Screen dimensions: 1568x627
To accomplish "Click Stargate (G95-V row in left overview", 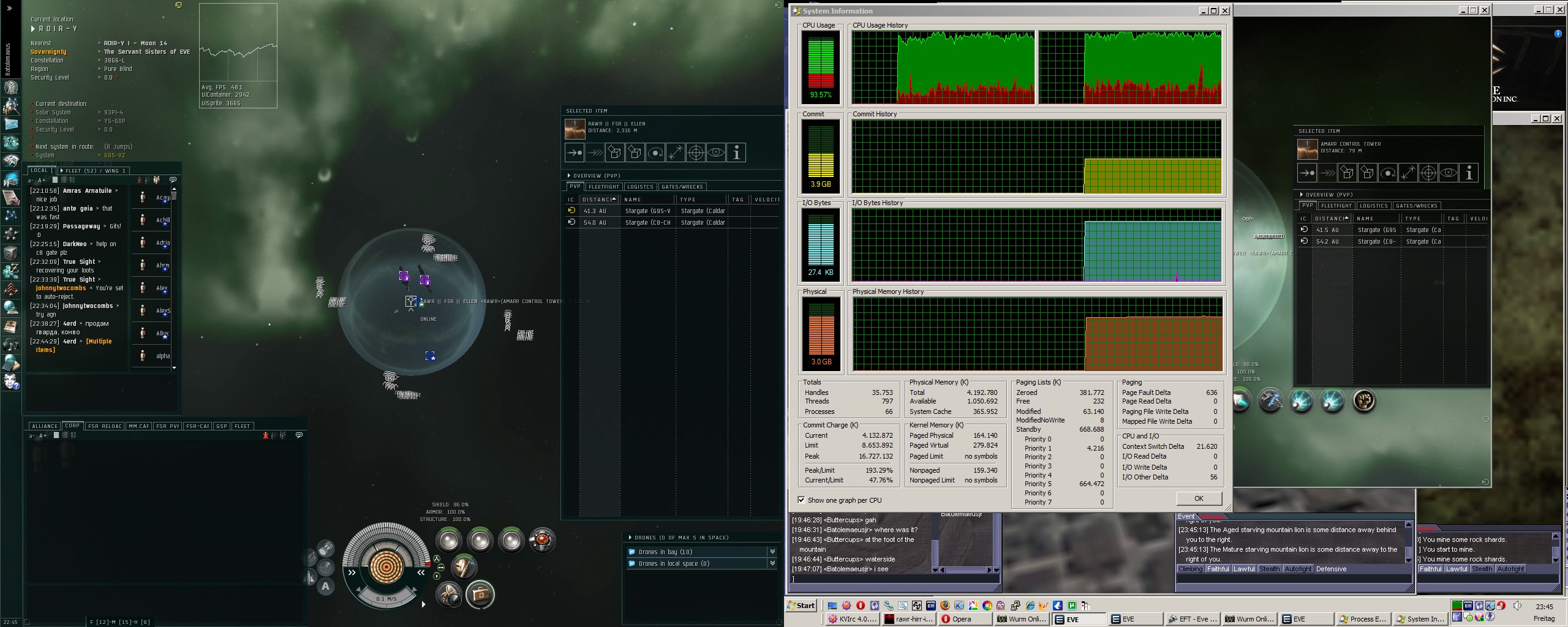I will coord(671,211).
